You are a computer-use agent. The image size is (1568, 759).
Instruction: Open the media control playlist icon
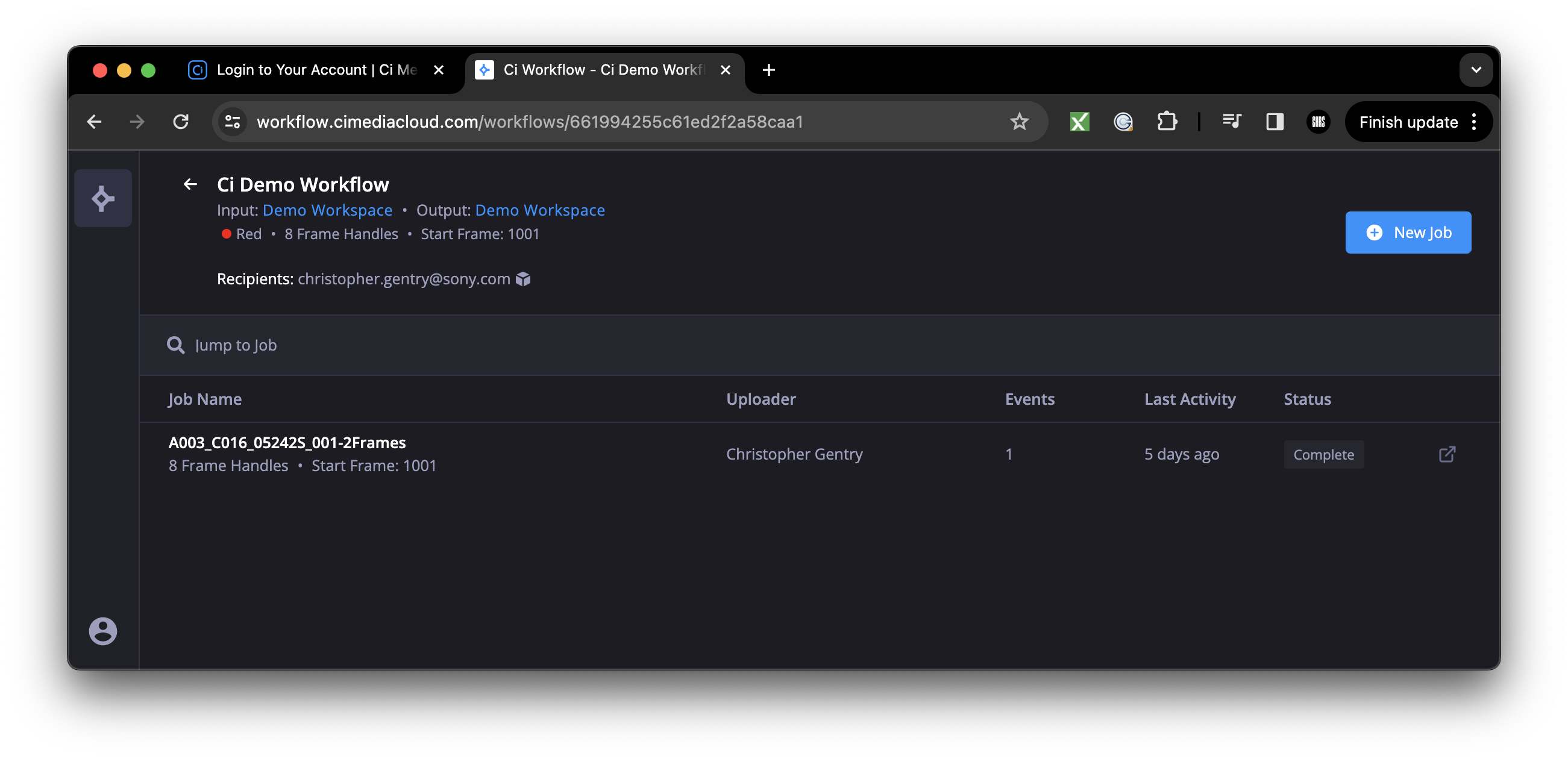click(1231, 122)
